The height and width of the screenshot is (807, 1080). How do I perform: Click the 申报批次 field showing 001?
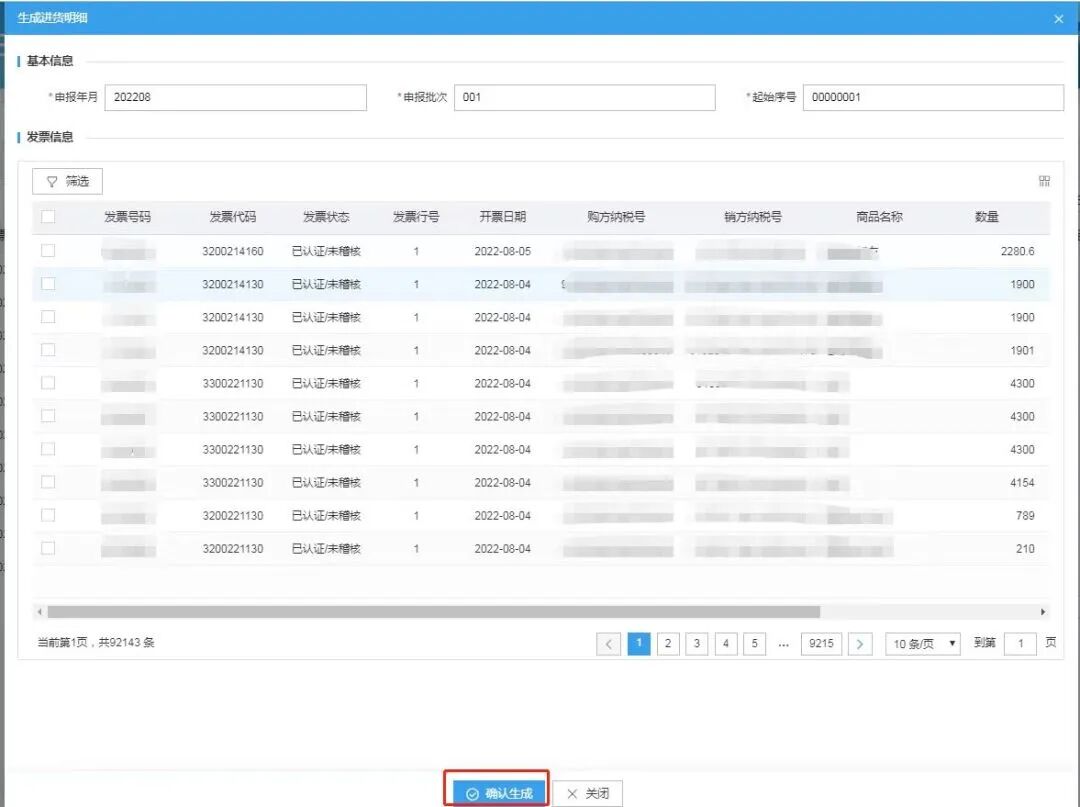585,97
